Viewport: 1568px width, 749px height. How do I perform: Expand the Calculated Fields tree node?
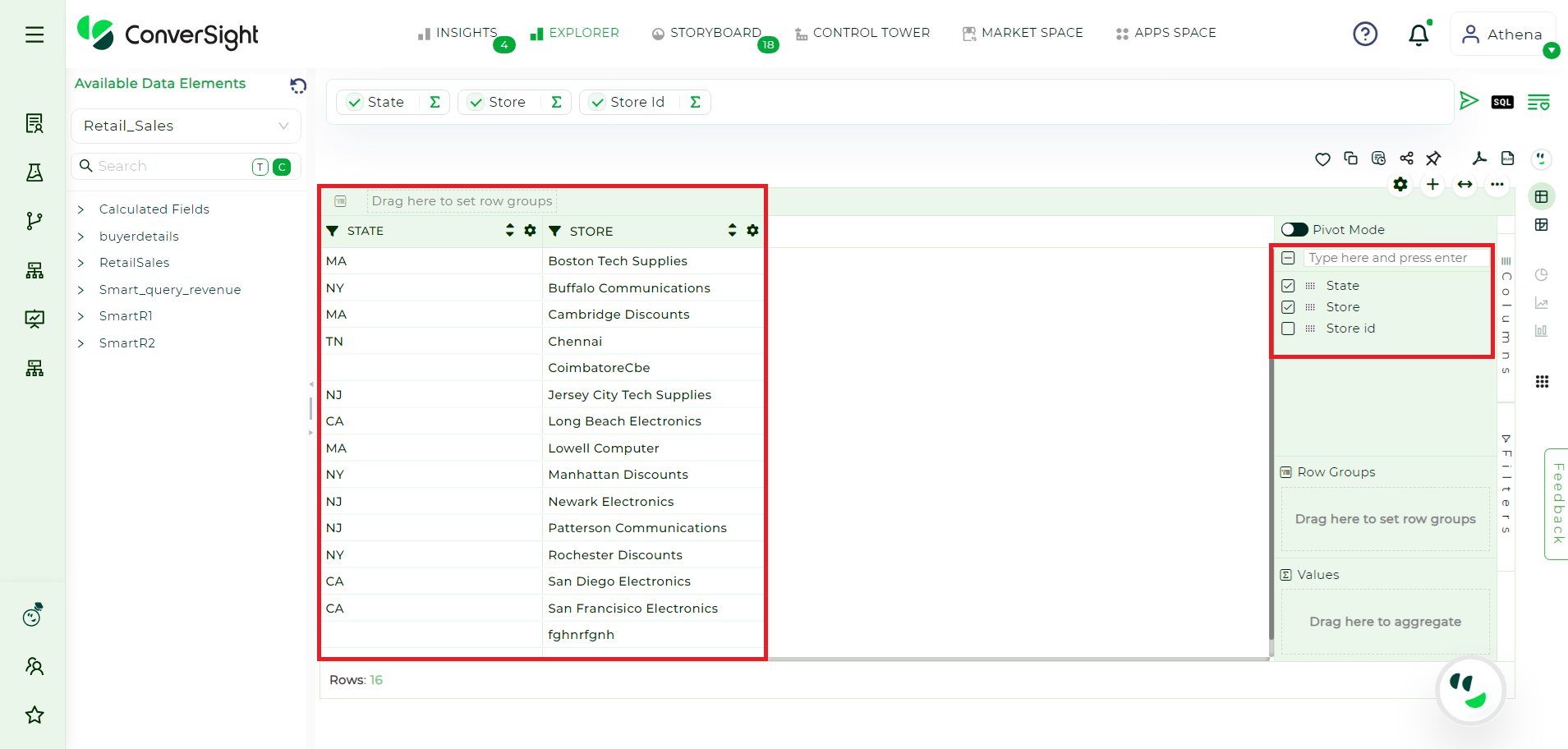[x=80, y=209]
